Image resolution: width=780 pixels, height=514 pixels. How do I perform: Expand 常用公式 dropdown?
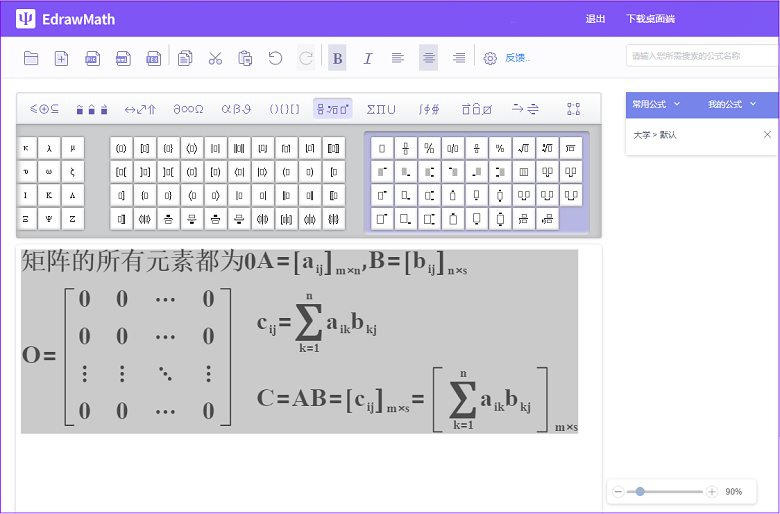[656, 104]
